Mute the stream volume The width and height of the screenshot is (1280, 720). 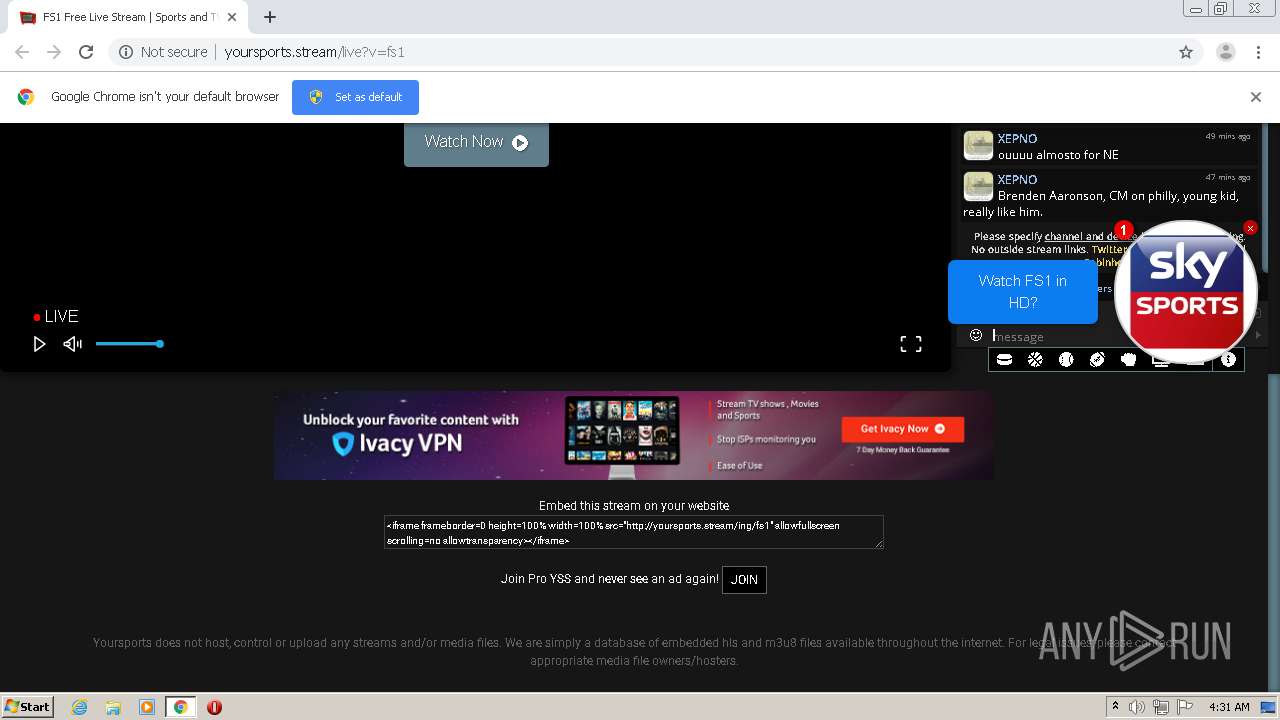click(x=72, y=344)
